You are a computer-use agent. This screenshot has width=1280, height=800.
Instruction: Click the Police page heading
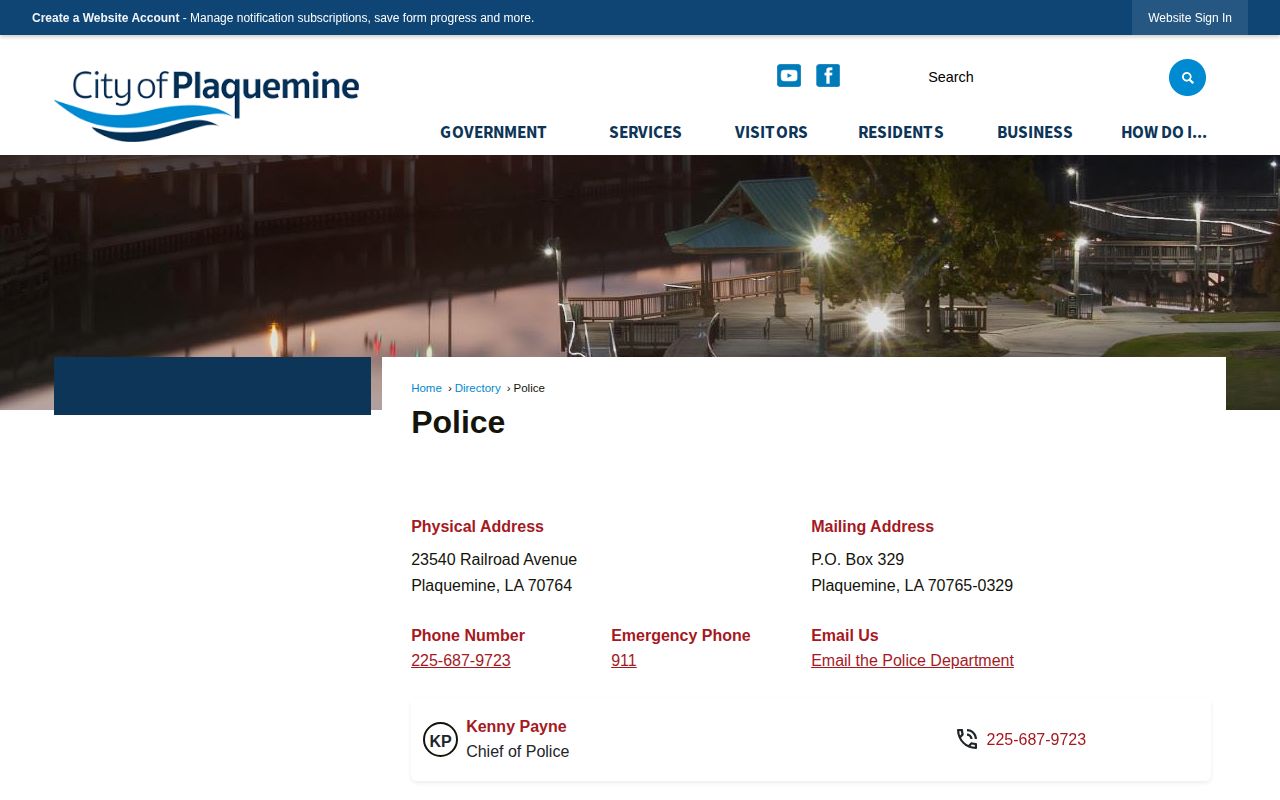pos(458,422)
